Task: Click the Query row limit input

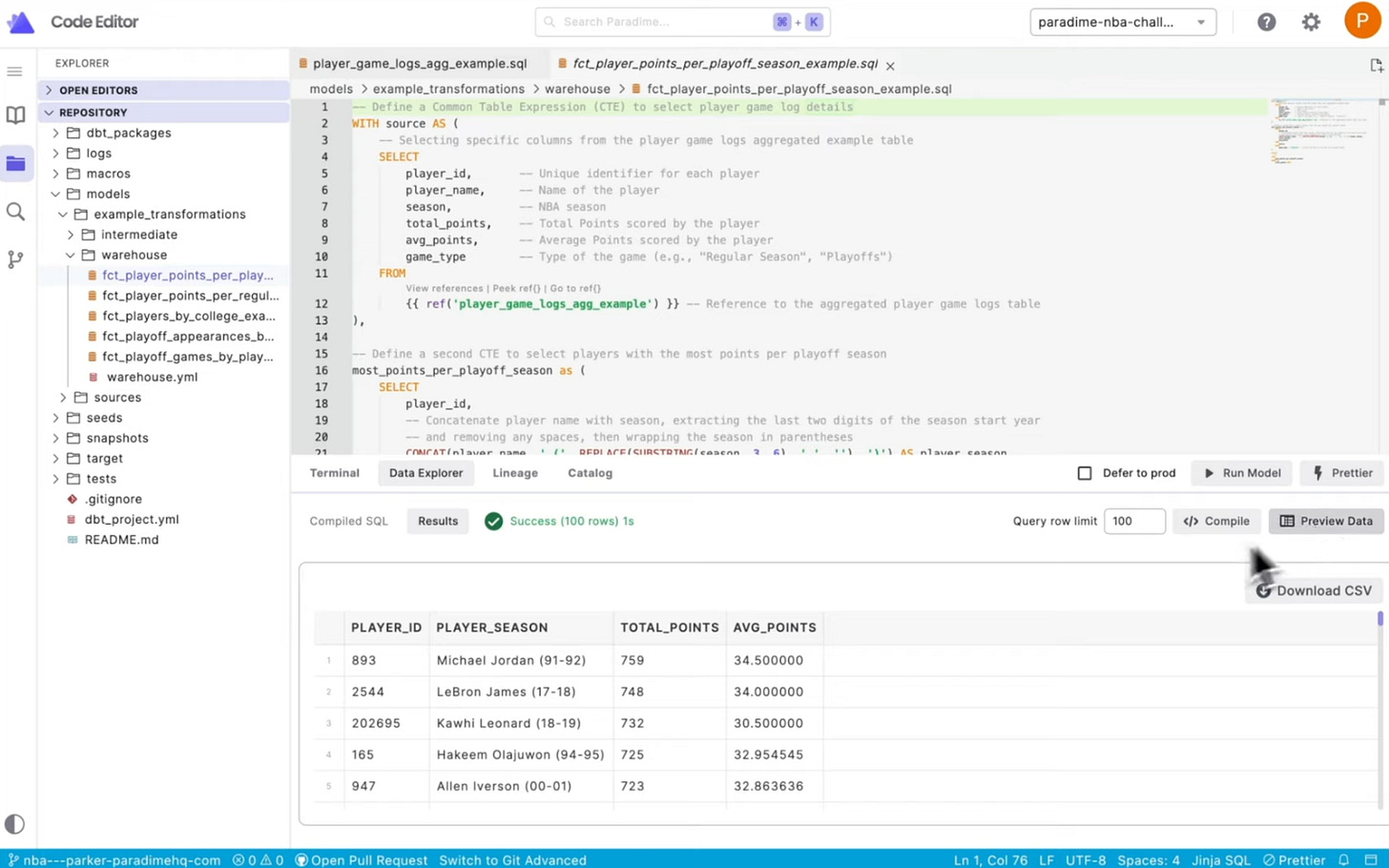Action: [x=1134, y=521]
